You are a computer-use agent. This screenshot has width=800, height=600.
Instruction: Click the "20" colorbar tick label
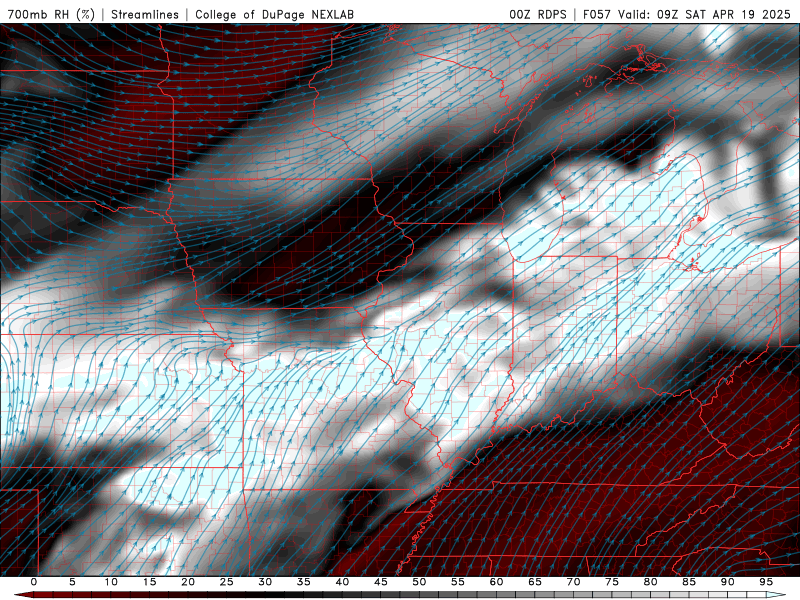click(188, 582)
